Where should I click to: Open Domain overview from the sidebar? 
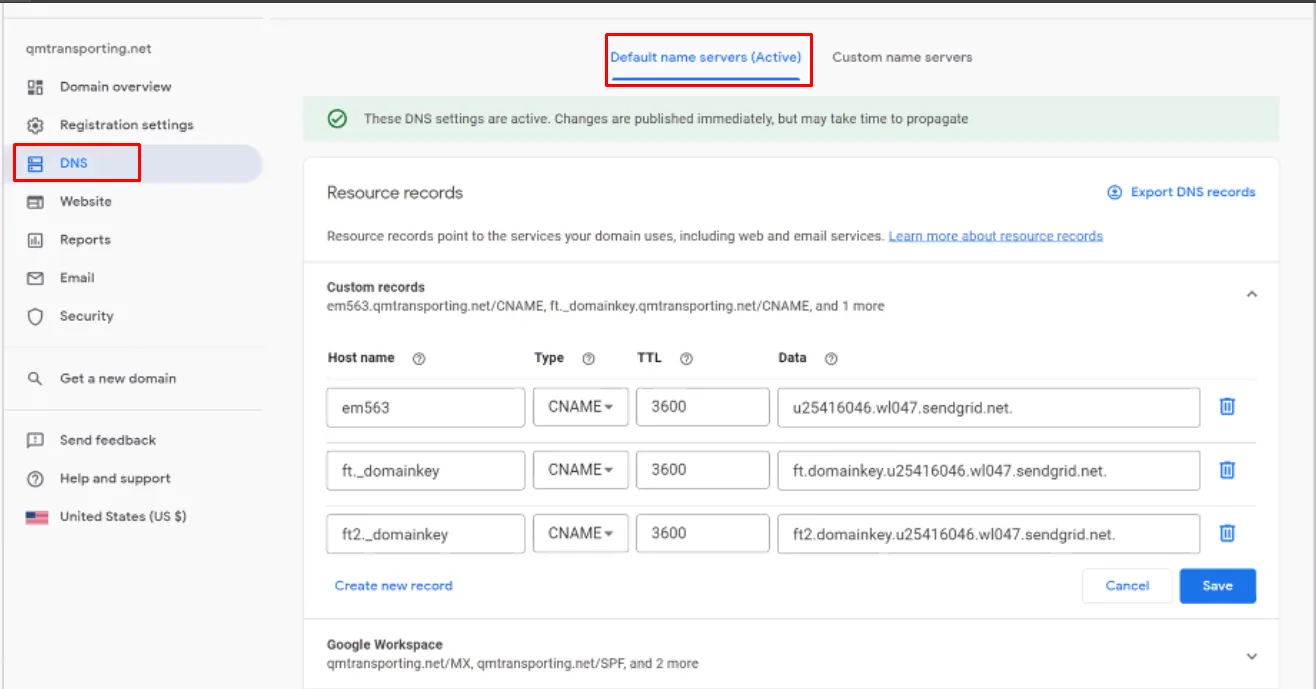(115, 87)
